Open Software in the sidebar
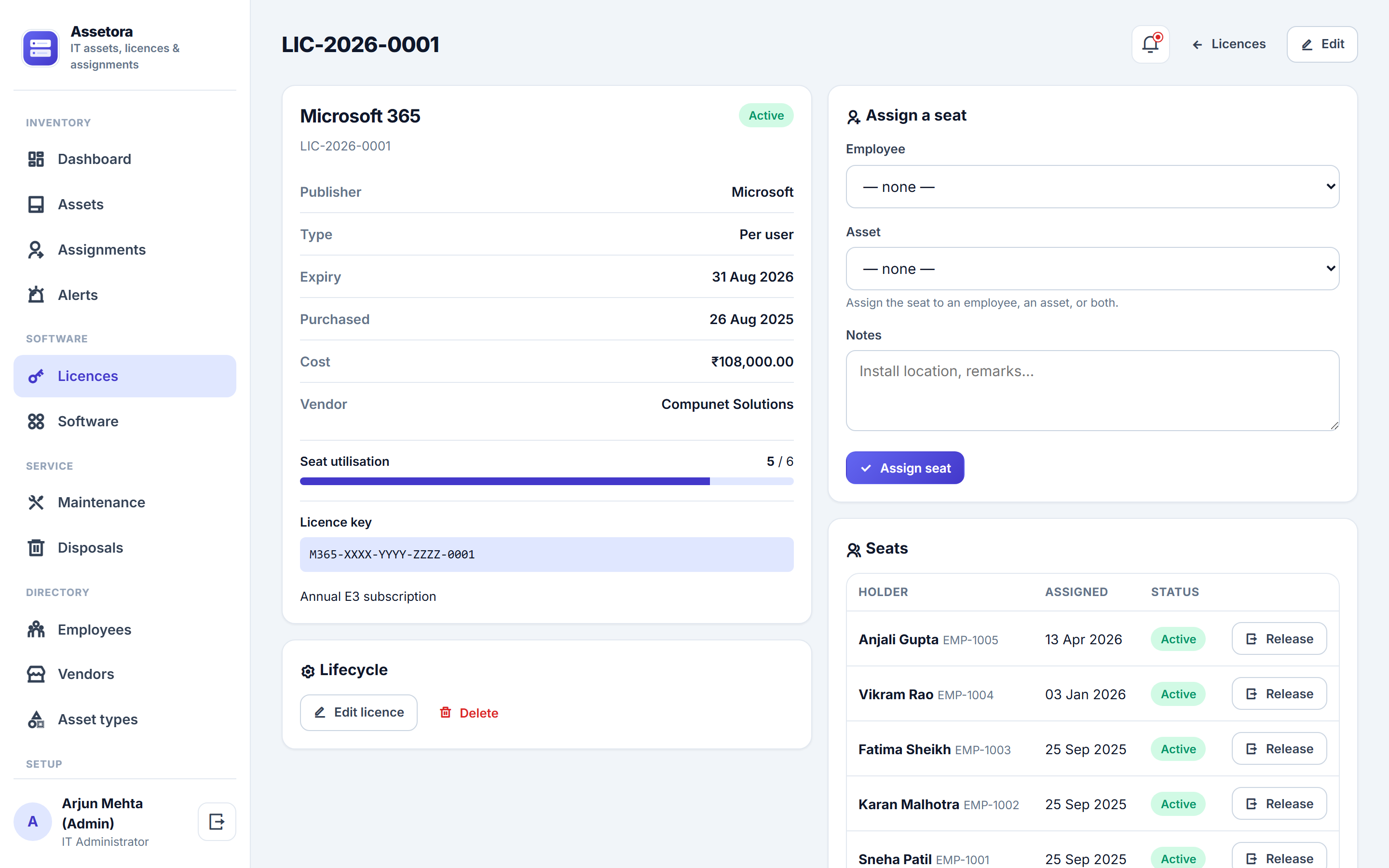Image resolution: width=1389 pixels, height=868 pixels. [x=124, y=421]
